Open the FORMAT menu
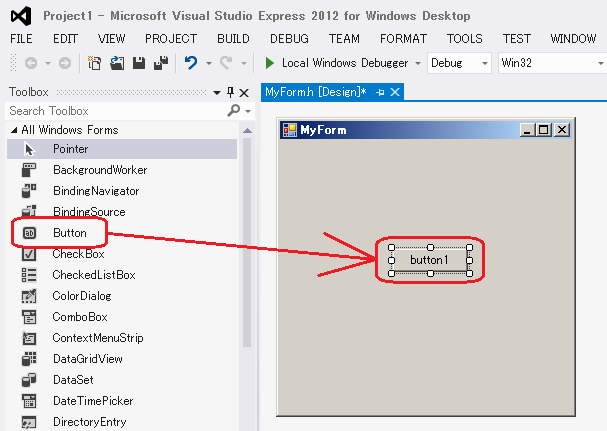 pos(403,38)
